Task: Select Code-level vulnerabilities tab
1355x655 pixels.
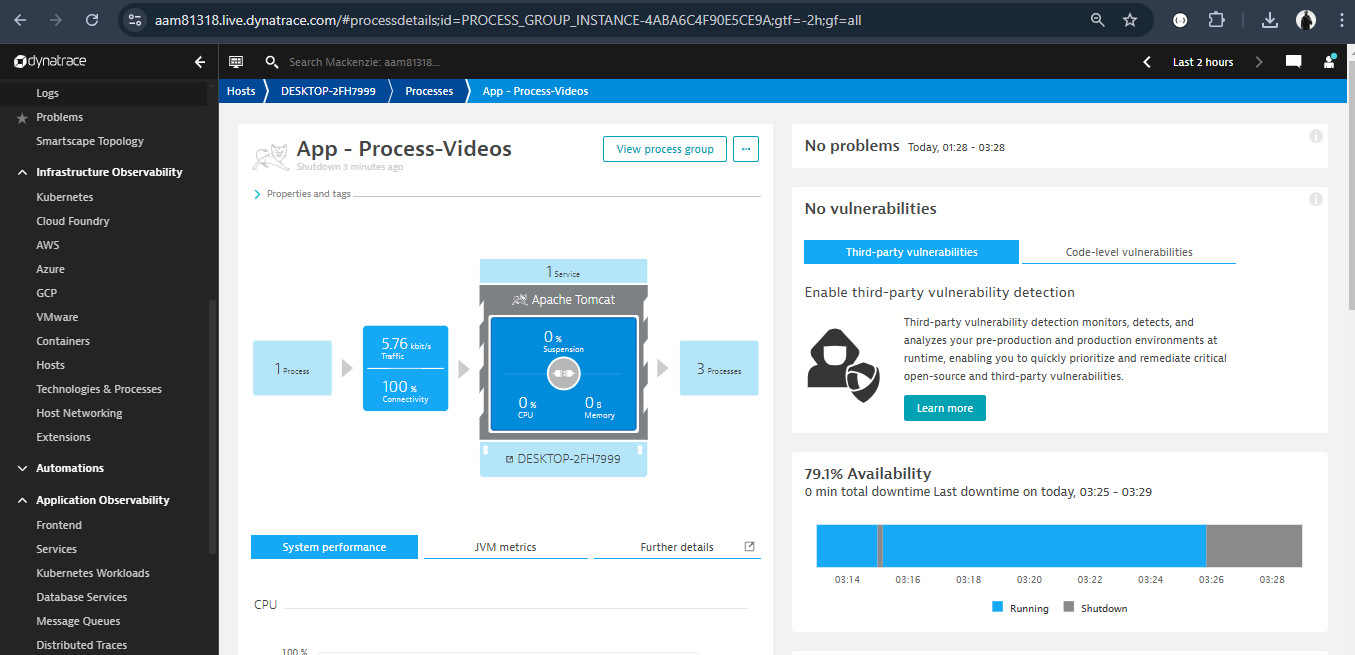Action: click(x=1129, y=252)
